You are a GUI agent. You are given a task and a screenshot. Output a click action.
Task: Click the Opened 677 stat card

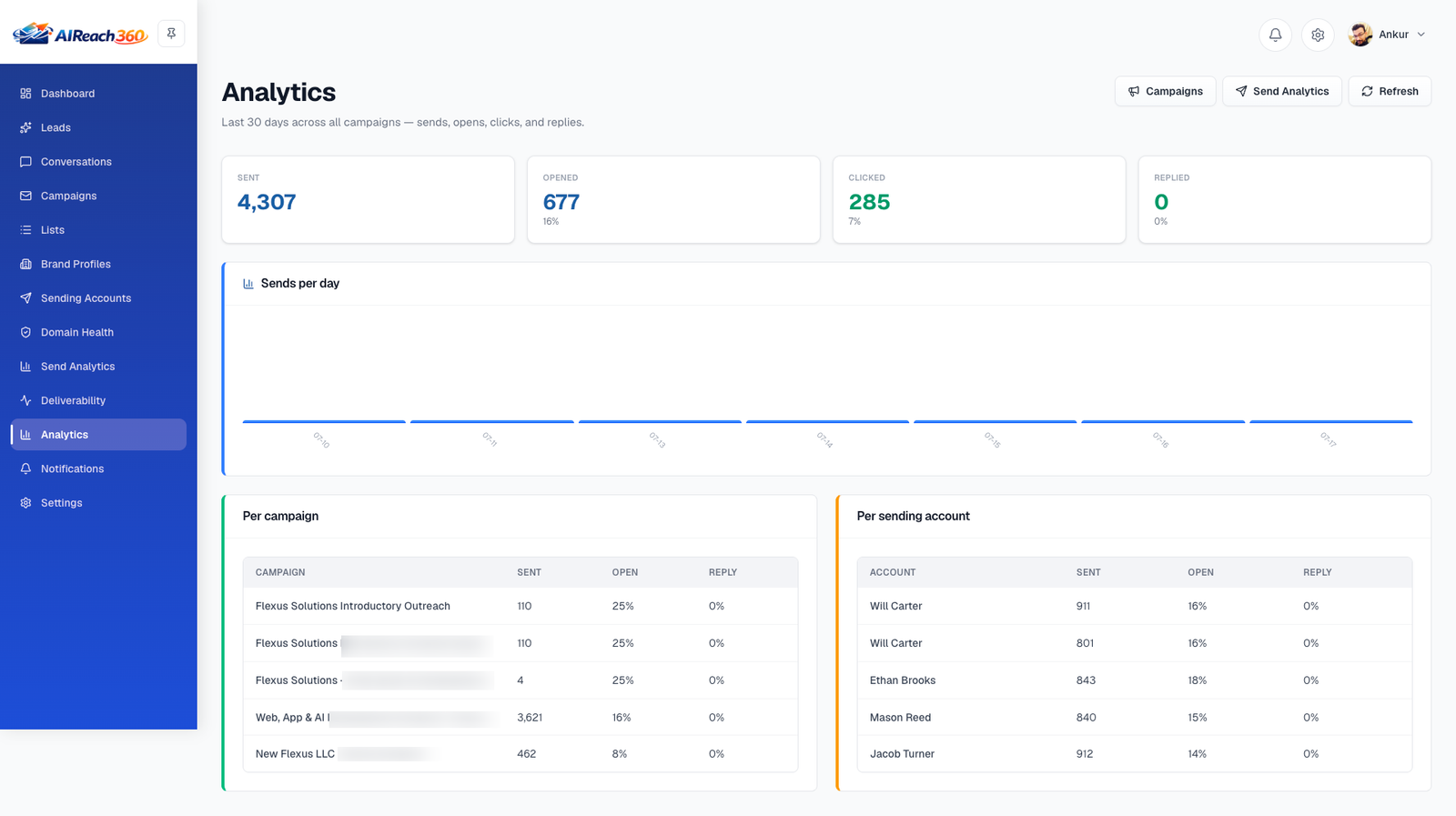673,199
